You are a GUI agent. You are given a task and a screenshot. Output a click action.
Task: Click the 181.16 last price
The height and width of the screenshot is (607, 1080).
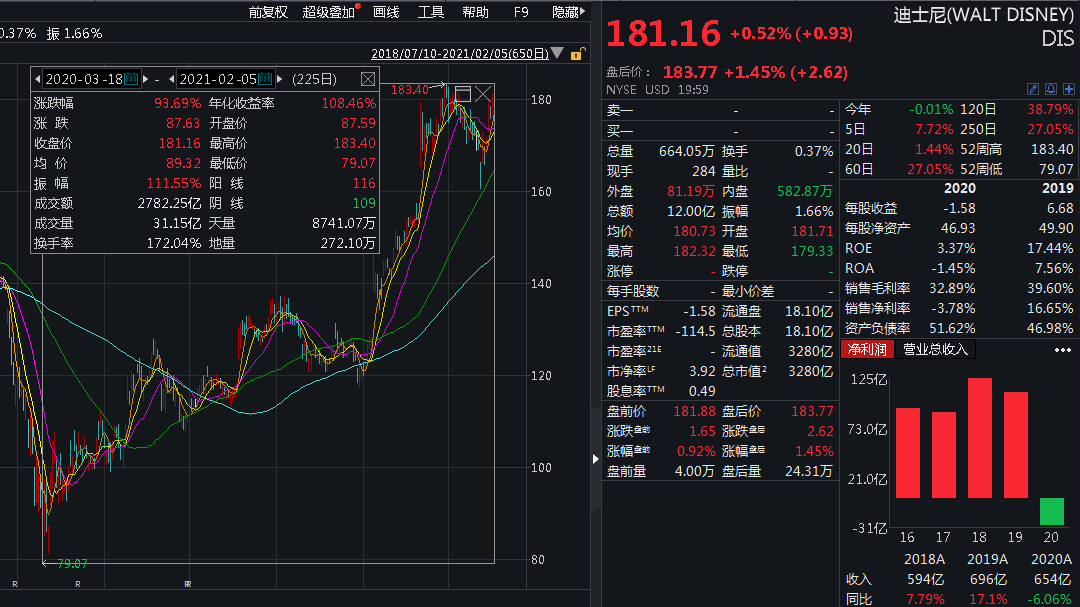[x=663, y=34]
